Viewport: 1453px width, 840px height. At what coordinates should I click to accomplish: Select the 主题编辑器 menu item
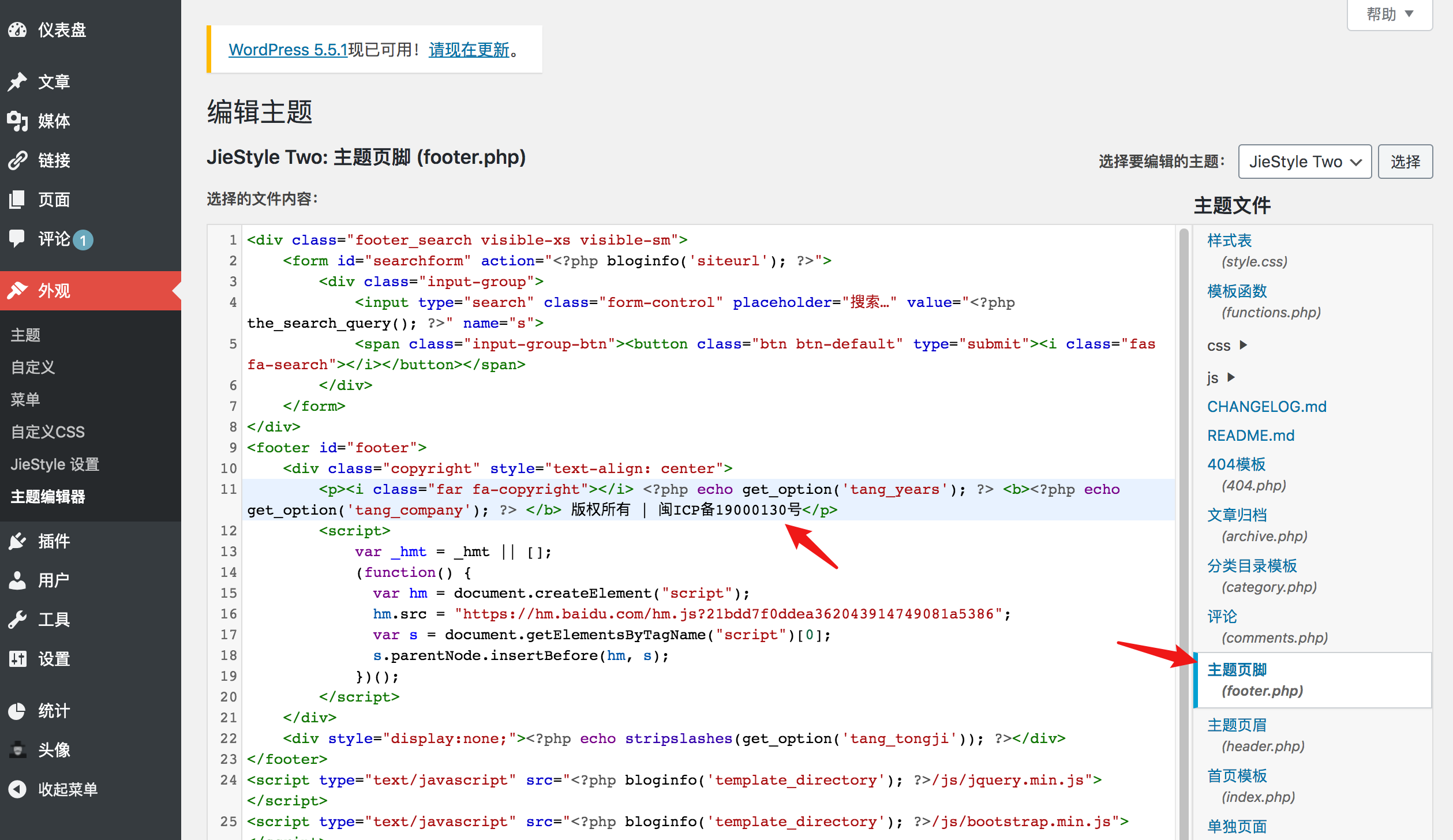click(48, 497)
